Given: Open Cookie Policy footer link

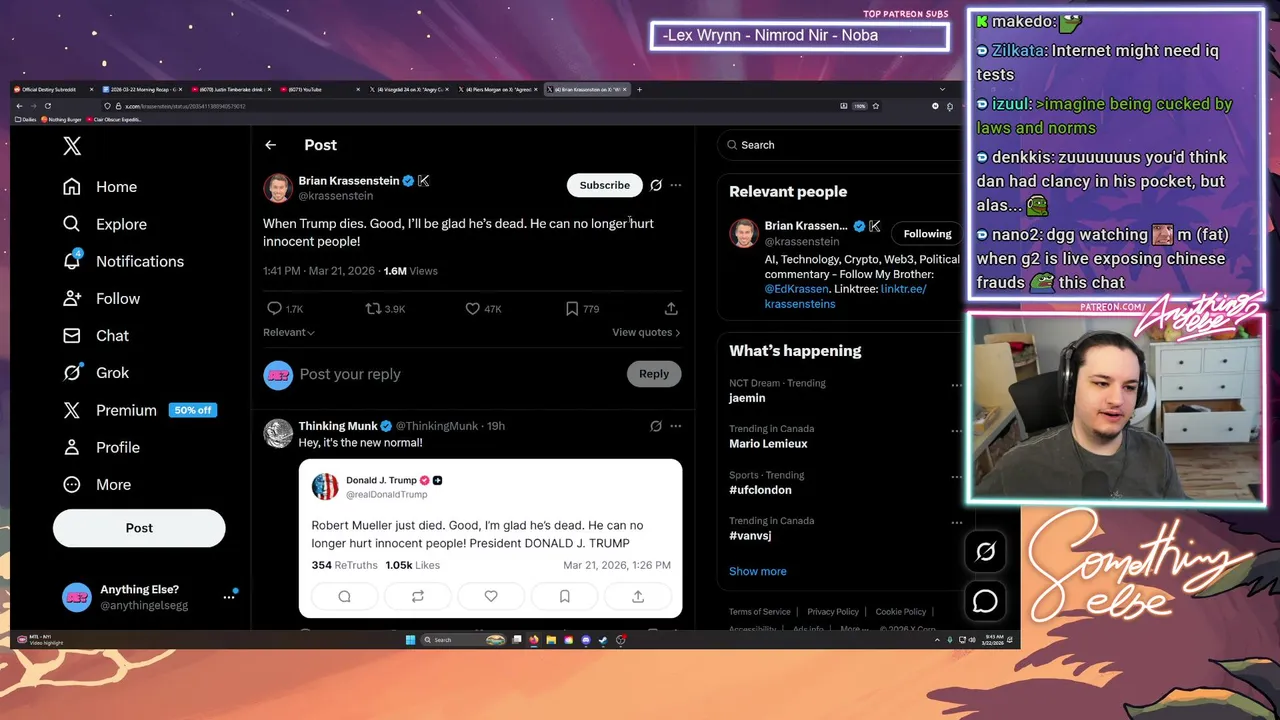Looking at the screenshot, I should tap(901, 612).
